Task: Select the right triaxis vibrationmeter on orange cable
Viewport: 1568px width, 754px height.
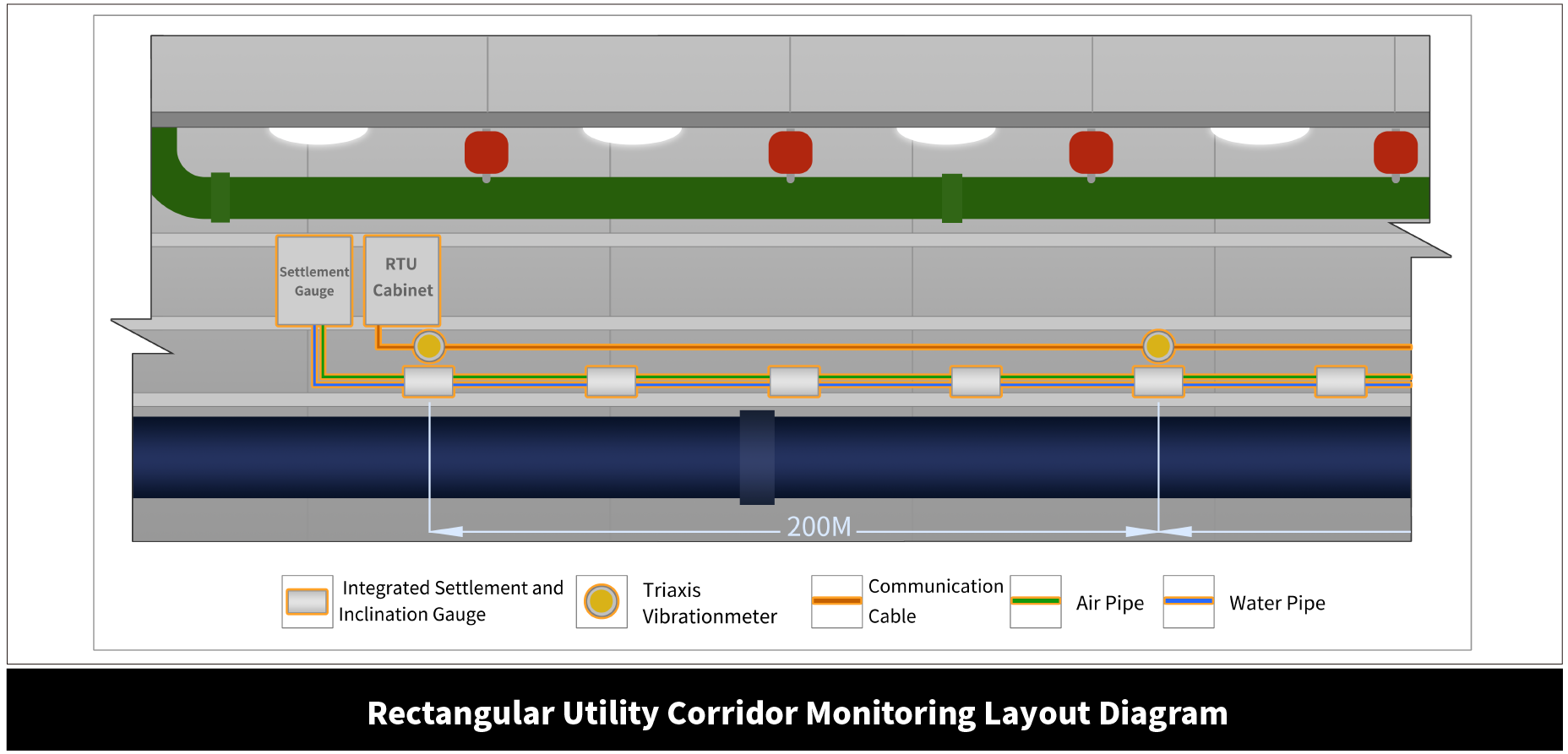Action: (1157, 346)
